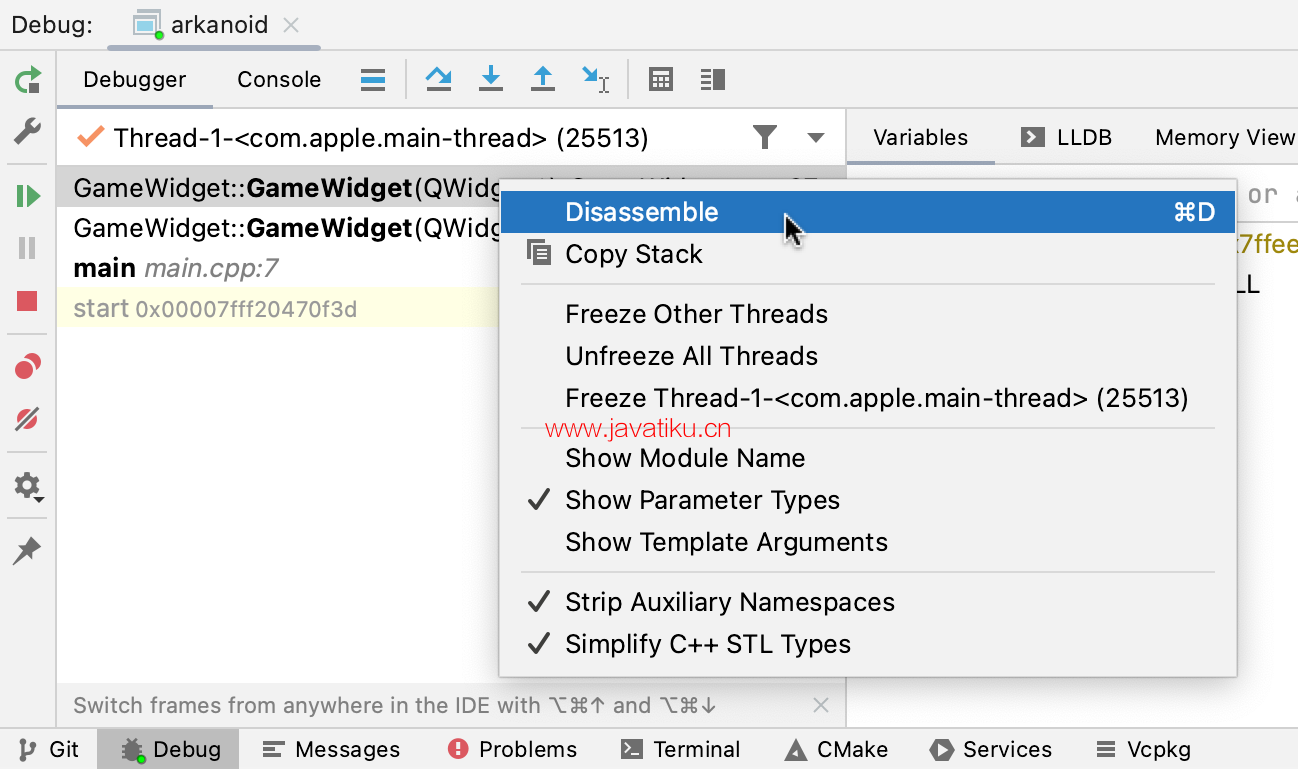Viewport: 1298px width, 769px height.
Task: Select the main main.cpp:7 stack frame
Action: [x=176, y=268]
